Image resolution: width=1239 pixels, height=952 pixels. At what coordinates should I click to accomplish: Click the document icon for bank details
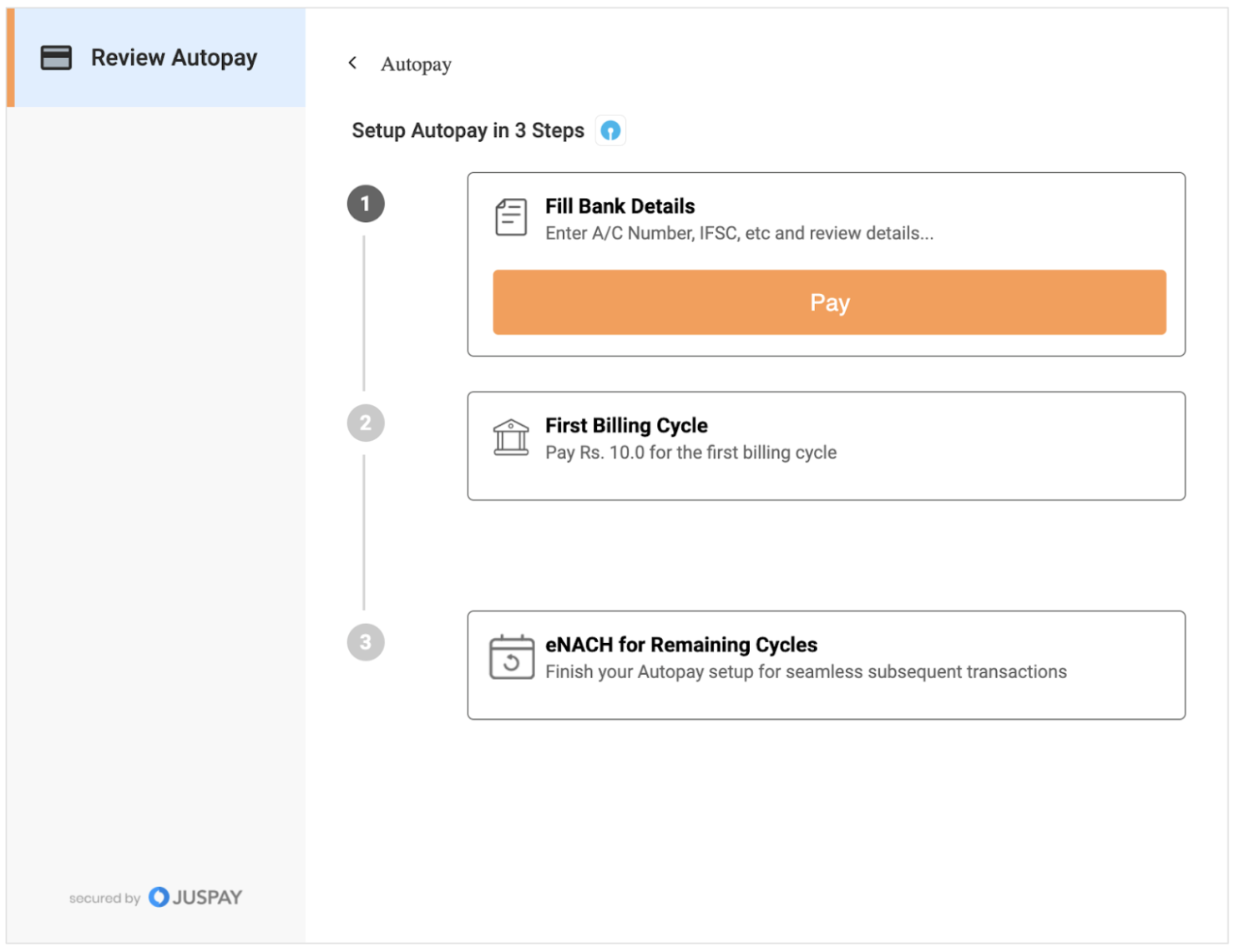511,218
